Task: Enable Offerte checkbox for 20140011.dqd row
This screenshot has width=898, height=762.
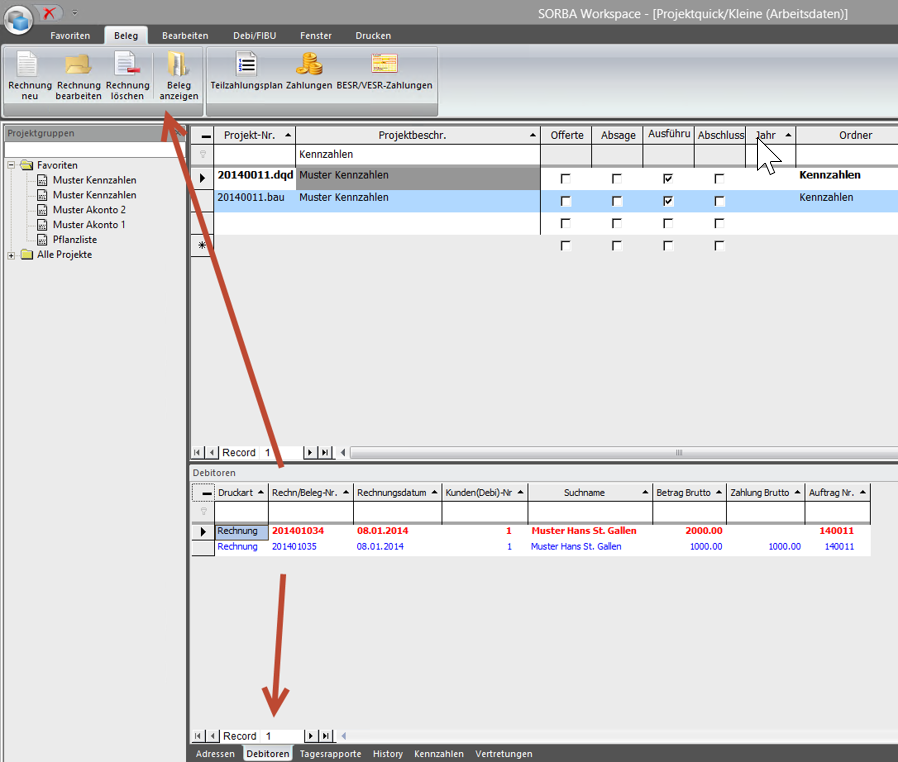Action: (x=566, y=178)
